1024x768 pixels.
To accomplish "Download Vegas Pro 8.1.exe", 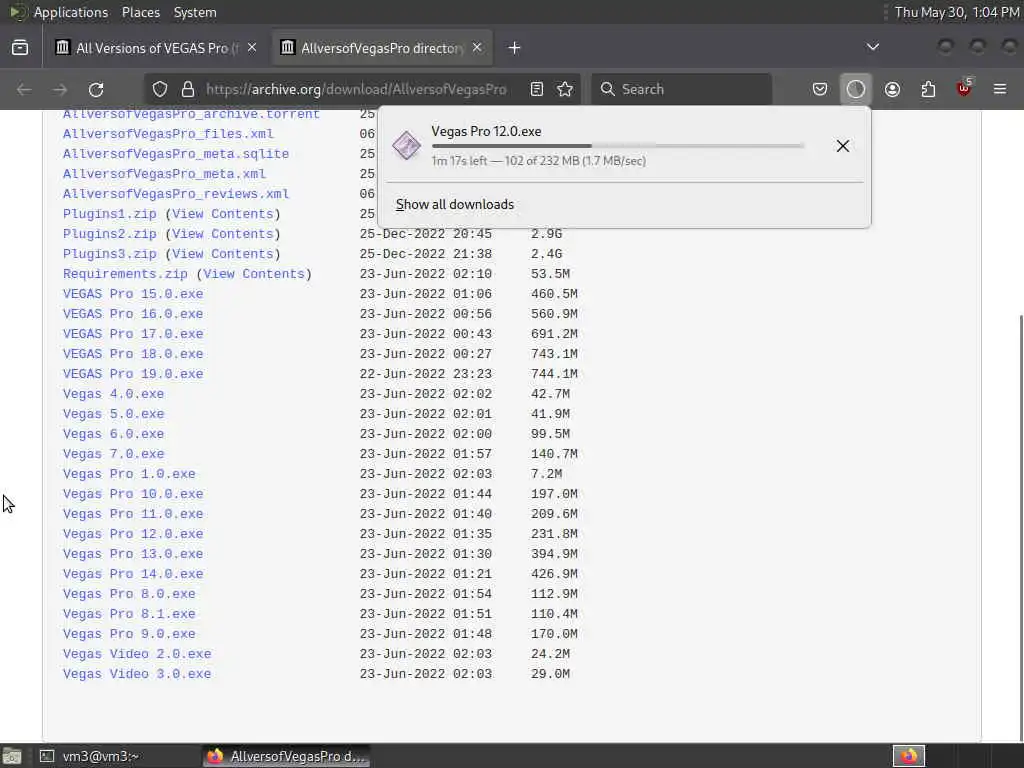I will pyautogui.click(x=129, y=614).
